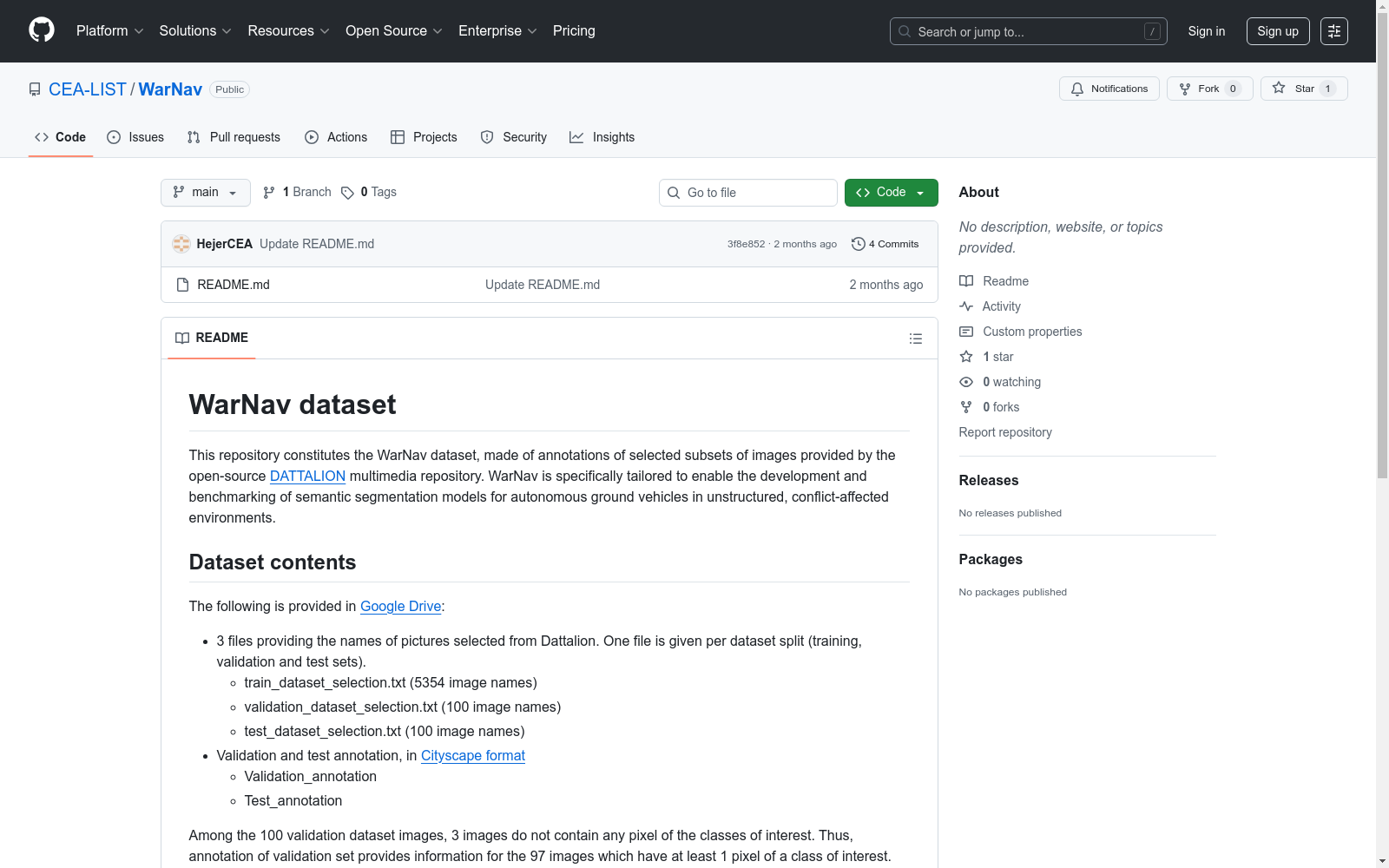Expand the Resources menu
1389x868 pixels.
(288, 31)
